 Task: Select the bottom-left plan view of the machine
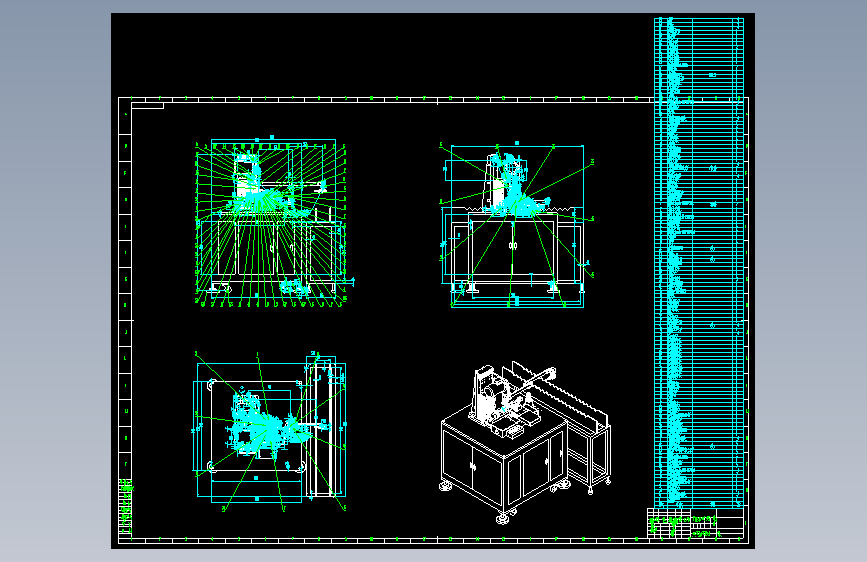click(269, 431)
